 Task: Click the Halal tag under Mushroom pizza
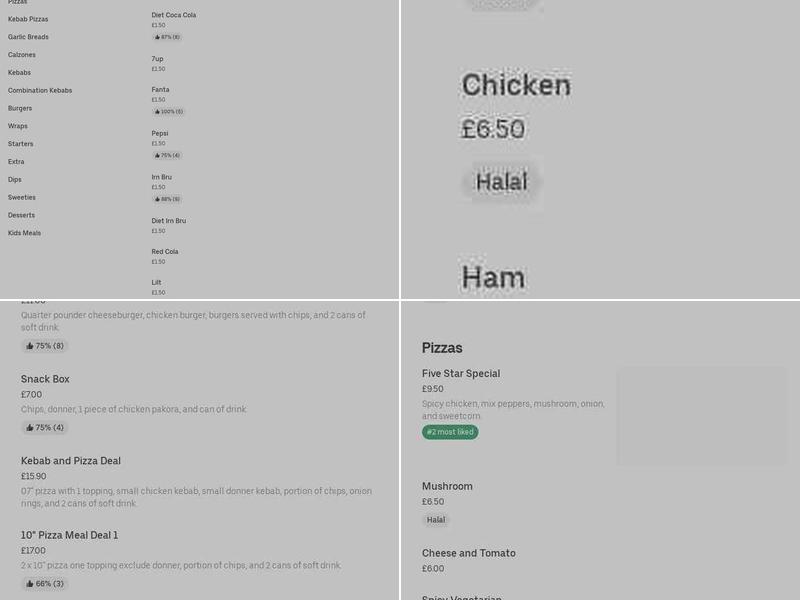436,520
